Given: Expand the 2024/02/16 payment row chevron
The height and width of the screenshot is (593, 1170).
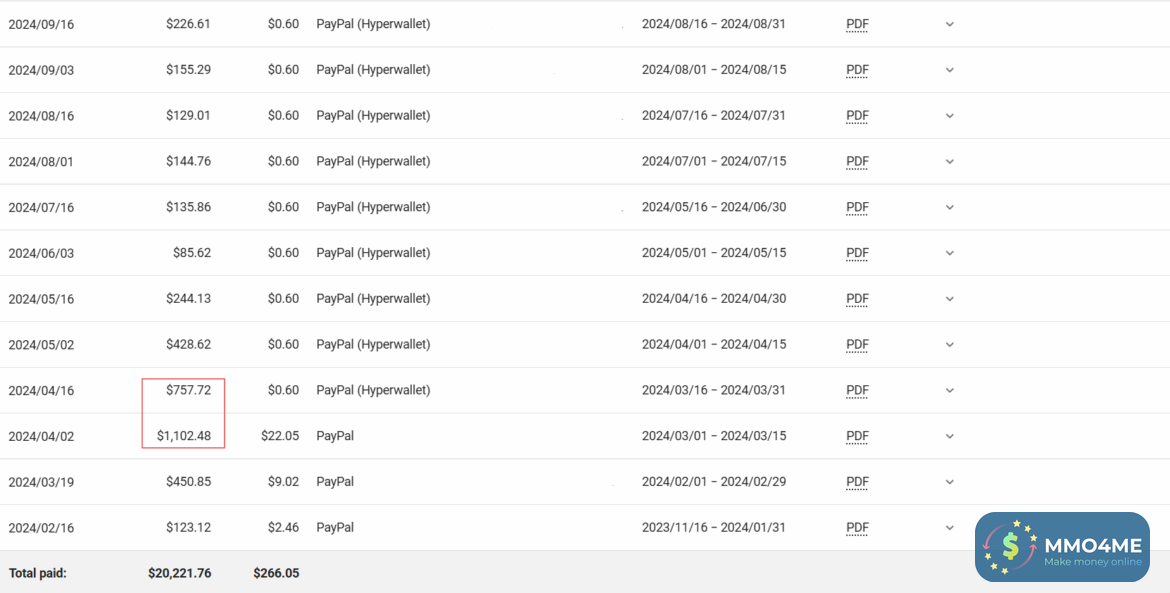Looking at the screenshot, I should tap(950, 527).
